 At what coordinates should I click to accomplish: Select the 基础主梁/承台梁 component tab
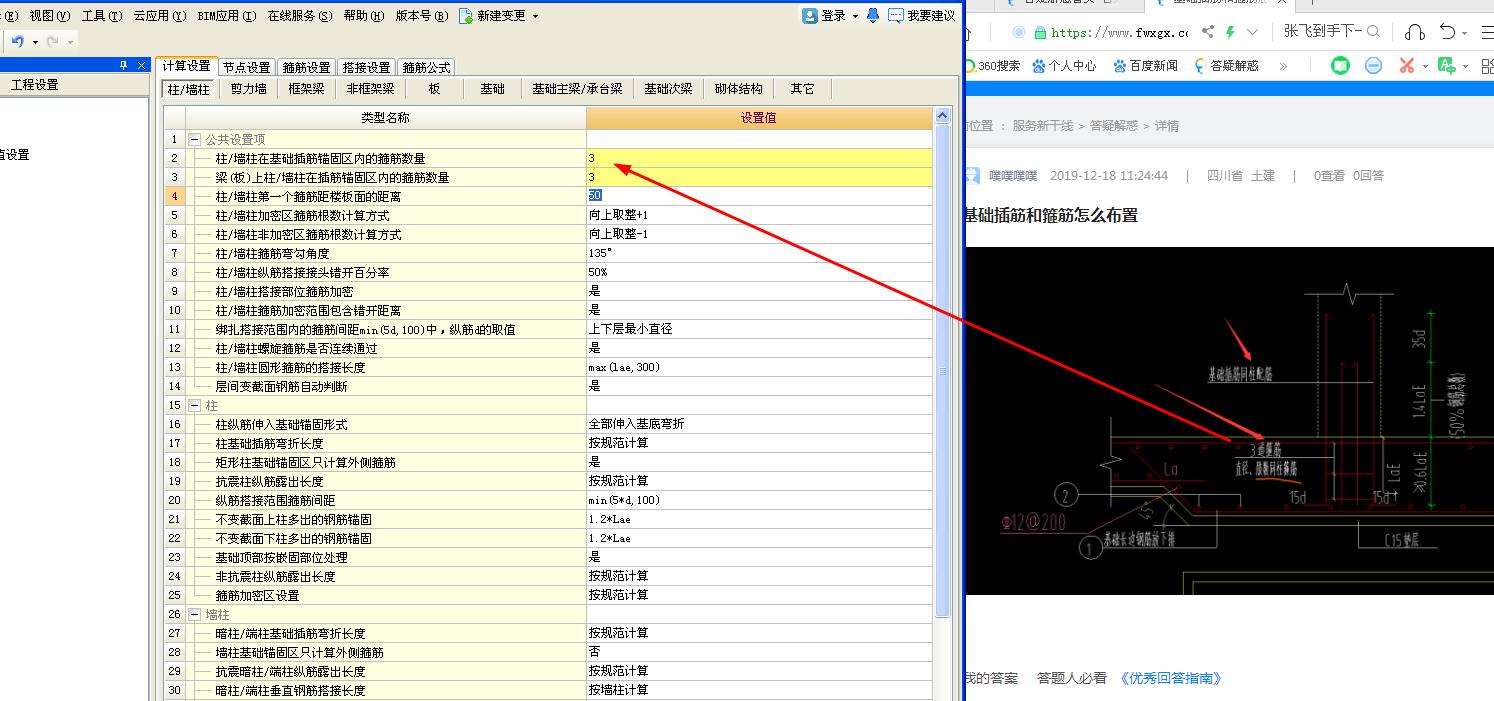click(577, 89)
